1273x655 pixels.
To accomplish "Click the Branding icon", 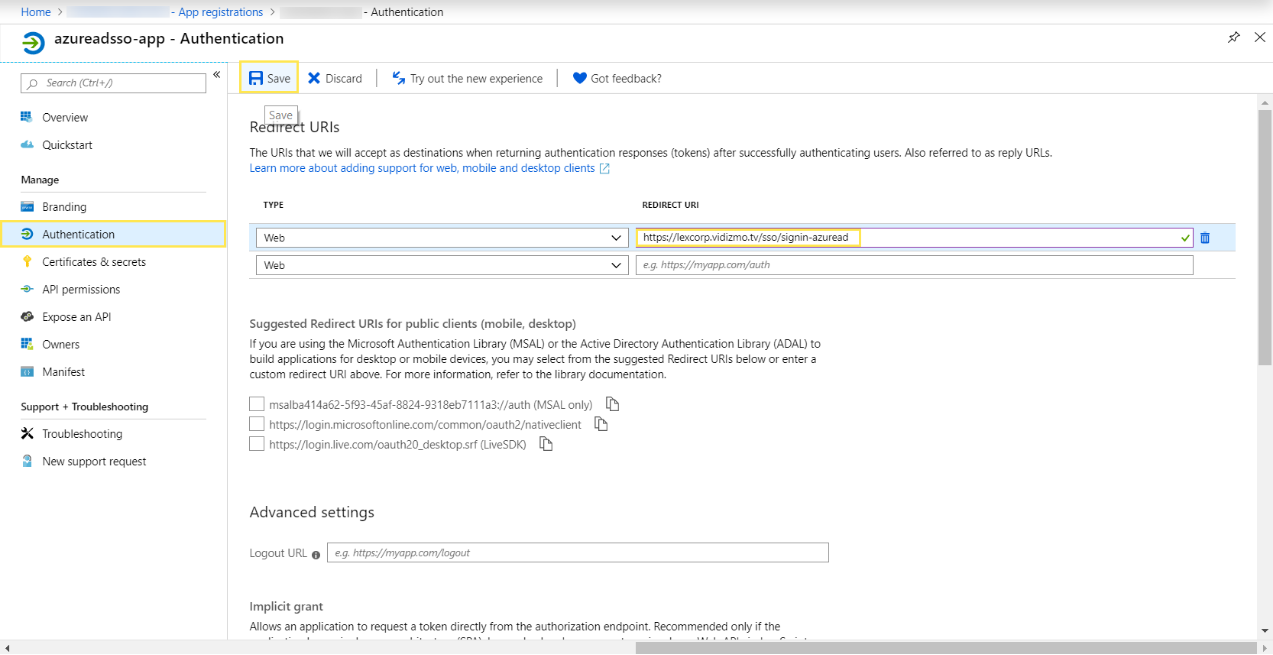I will click(27, 207).
